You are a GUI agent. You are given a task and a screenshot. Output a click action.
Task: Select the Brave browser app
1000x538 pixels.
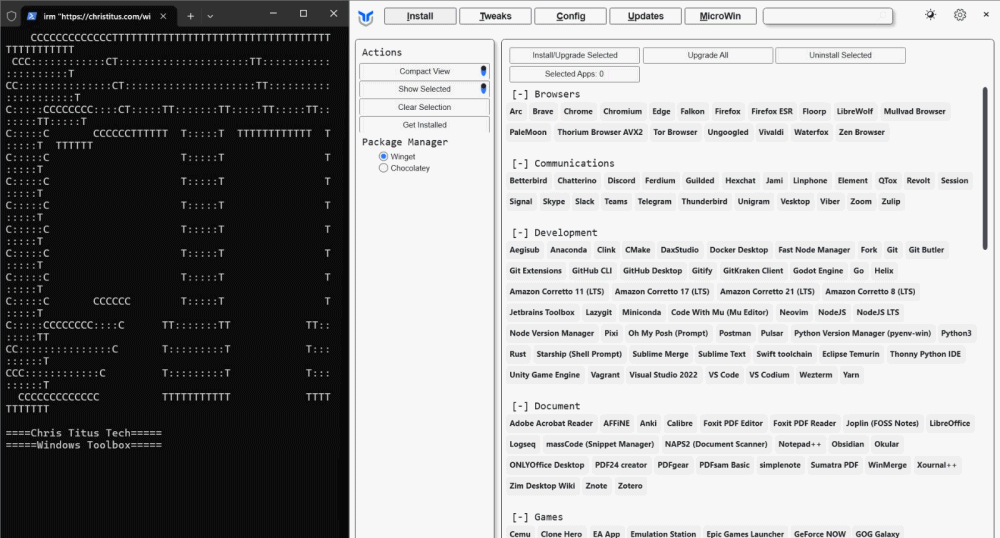point(543,112)
